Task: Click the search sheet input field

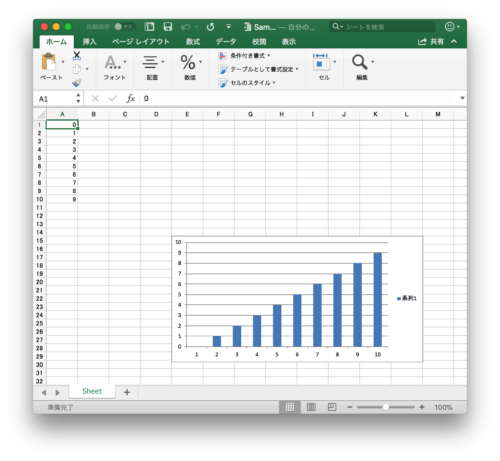Action: [x=383, y=27]
